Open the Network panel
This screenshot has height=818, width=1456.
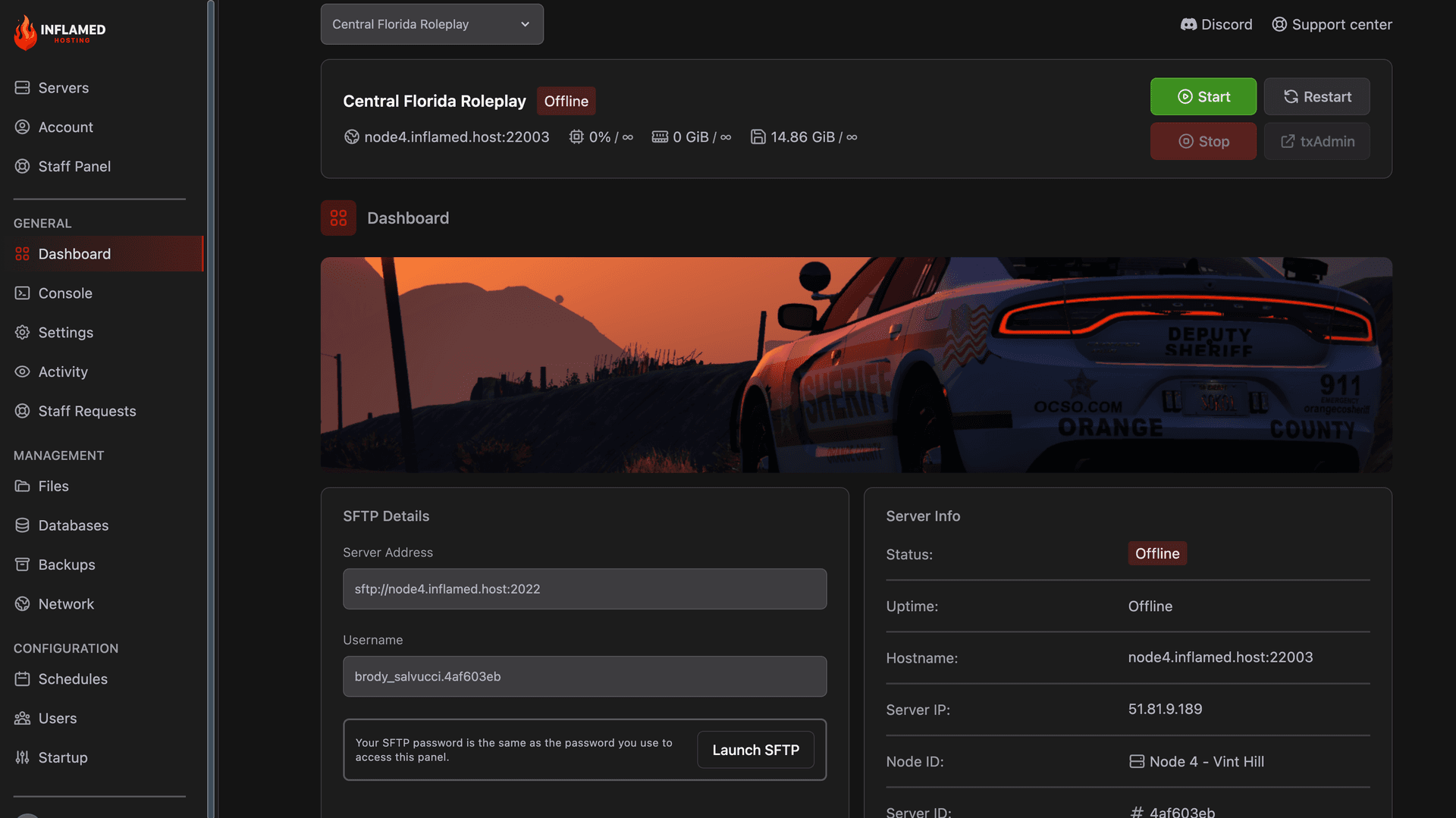(23, 603)
